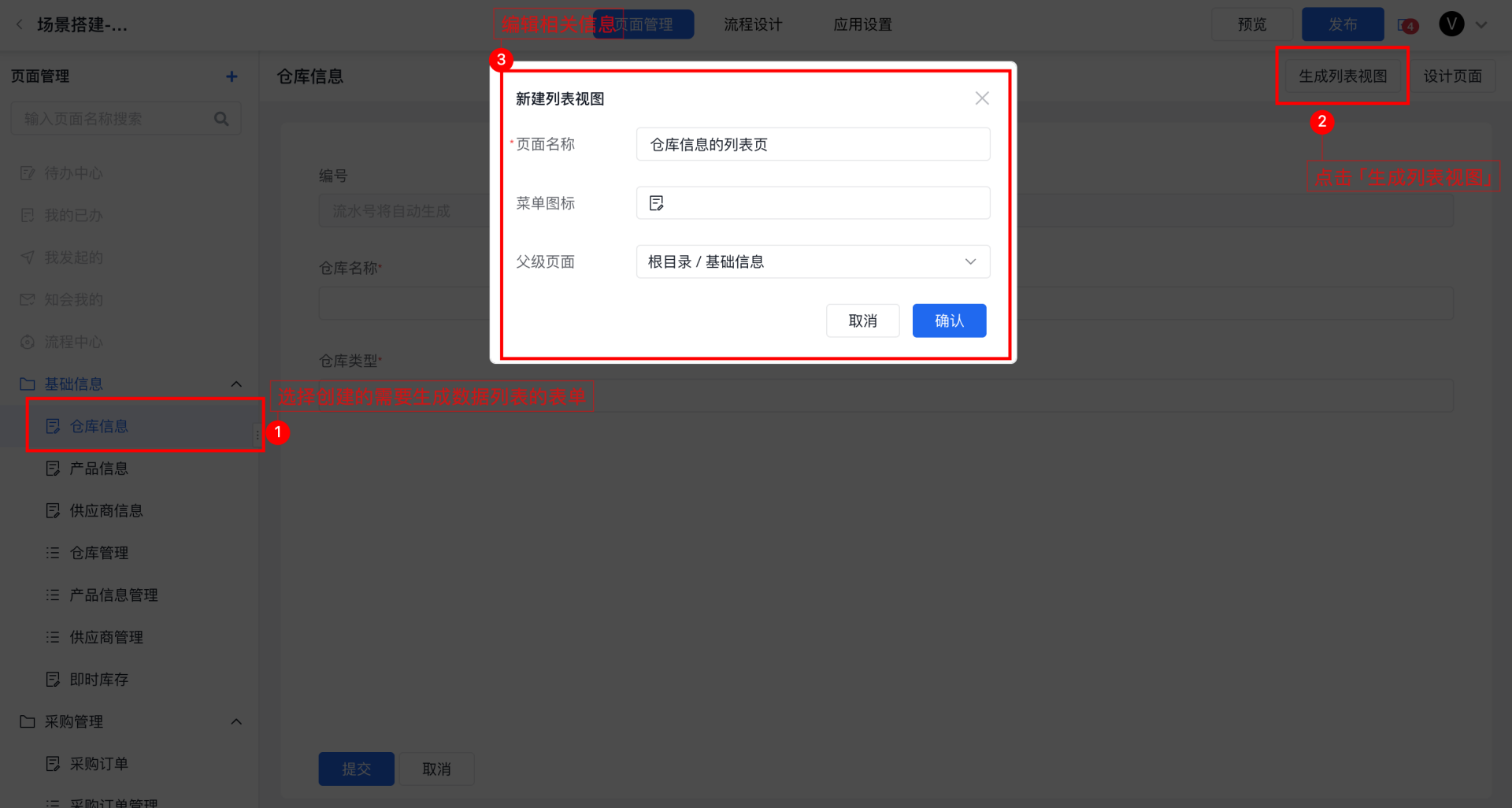This screenshot has height=808, width=1512.
Task: Click the 页面名称 input field
Action: 813,145
